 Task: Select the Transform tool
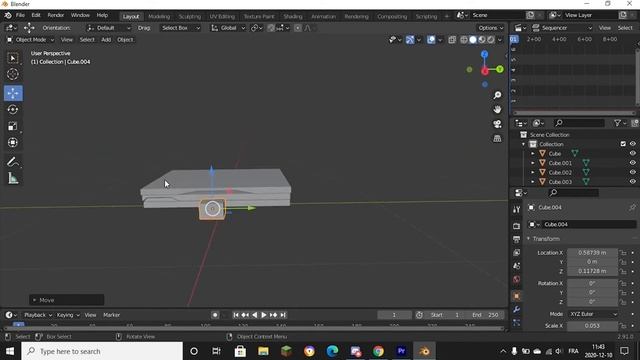(13, 142)
